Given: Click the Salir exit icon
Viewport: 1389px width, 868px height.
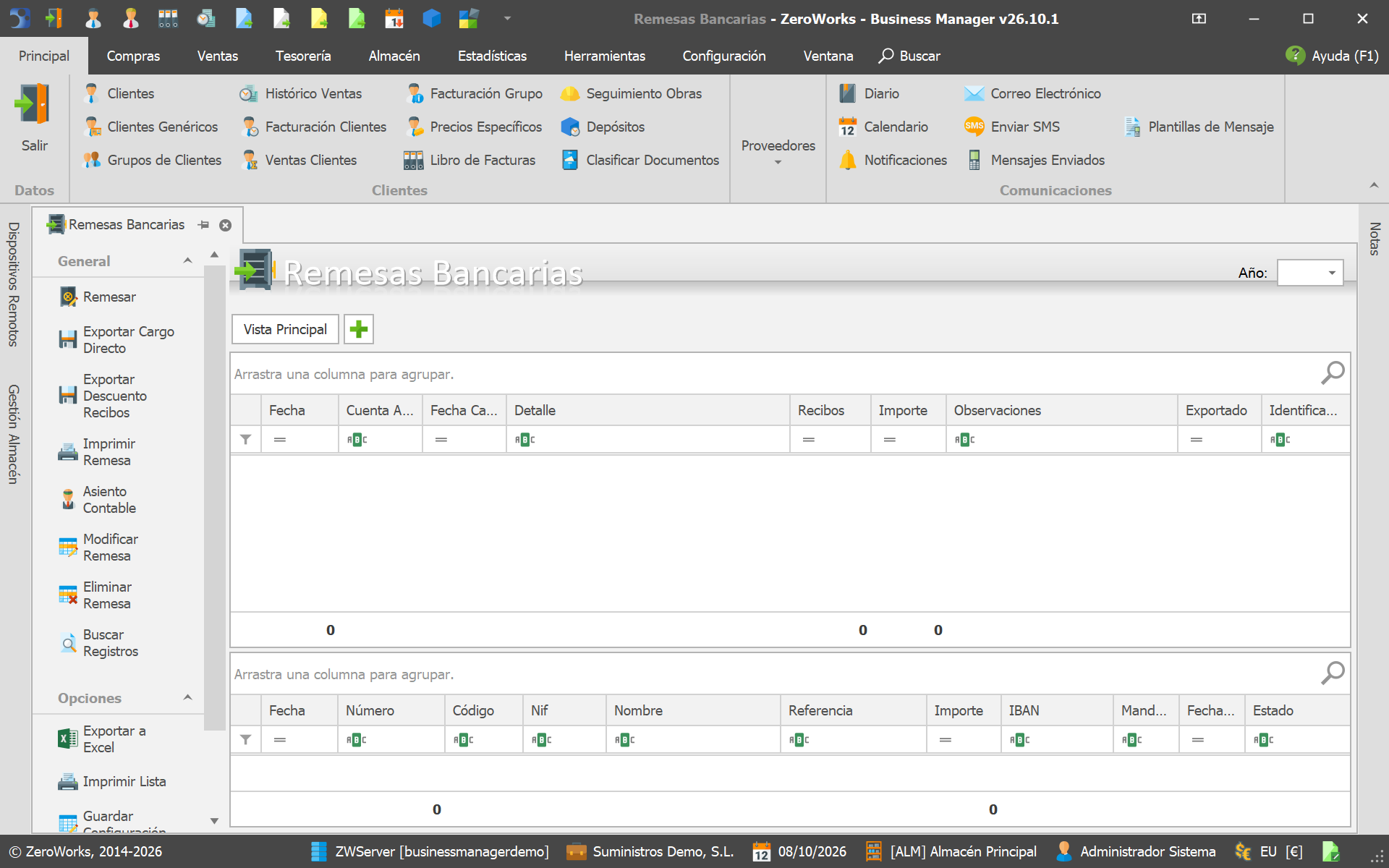Looking at the screenshot, I should click(x=33, y=104).
